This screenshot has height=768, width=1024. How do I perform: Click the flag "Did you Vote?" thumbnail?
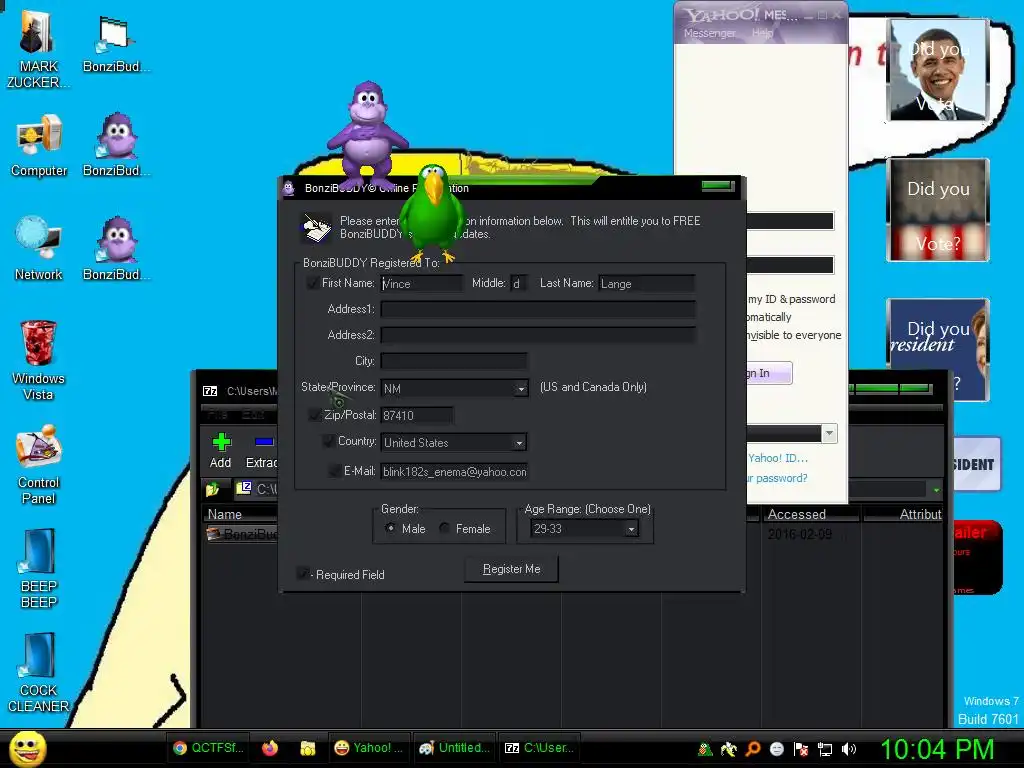click(x=937, y=210)
